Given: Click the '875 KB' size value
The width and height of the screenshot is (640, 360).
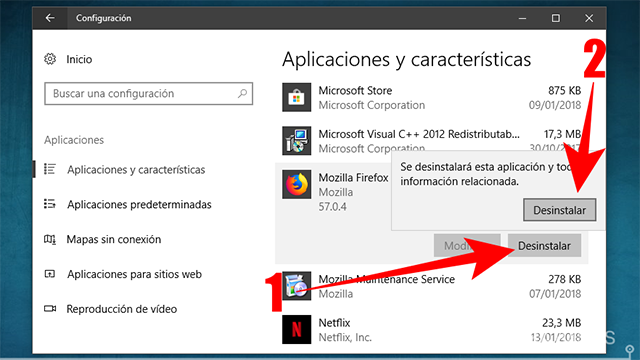Looking at the screenshot, I should [564, 91].
